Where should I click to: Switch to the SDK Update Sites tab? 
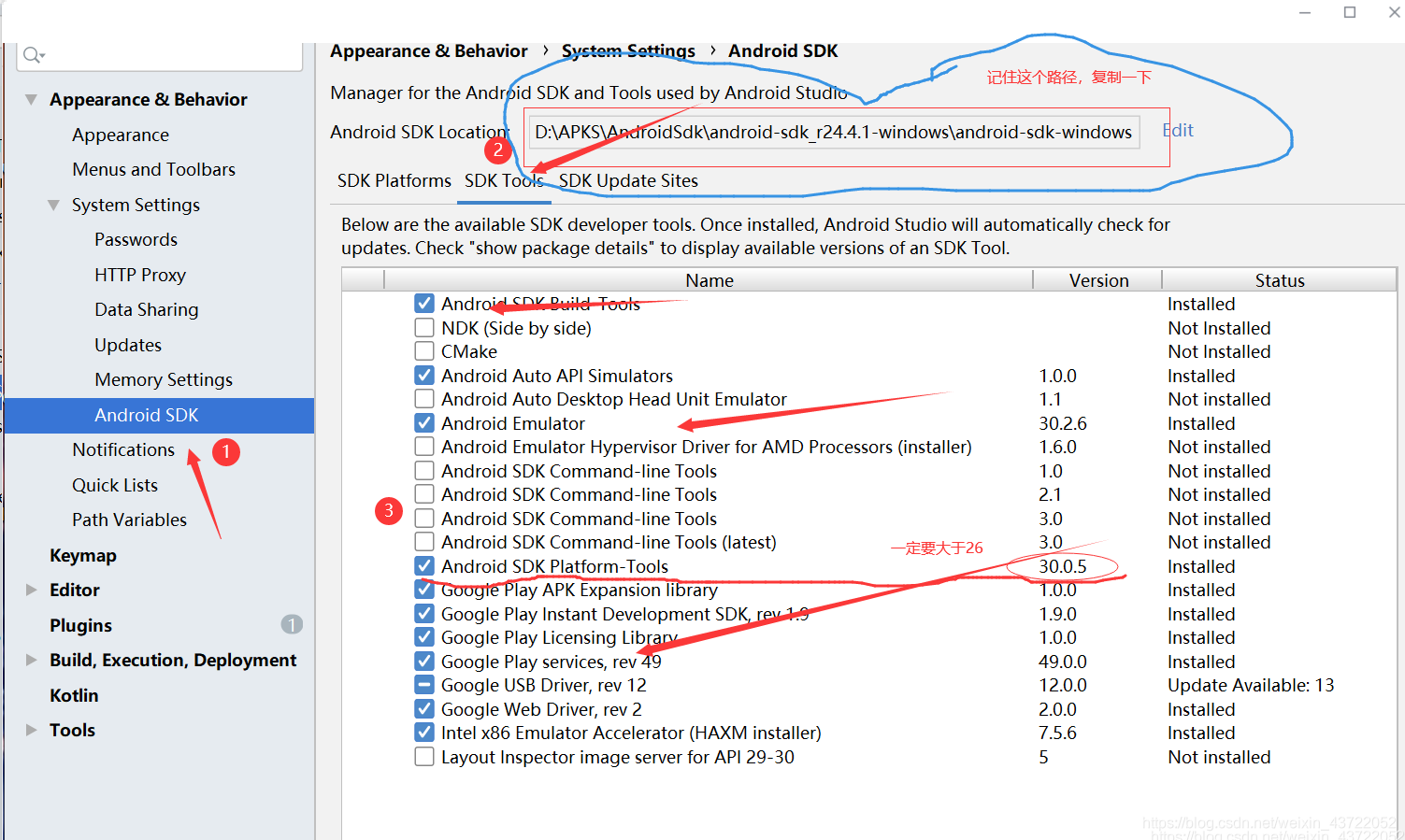click(x=628, y=180)
